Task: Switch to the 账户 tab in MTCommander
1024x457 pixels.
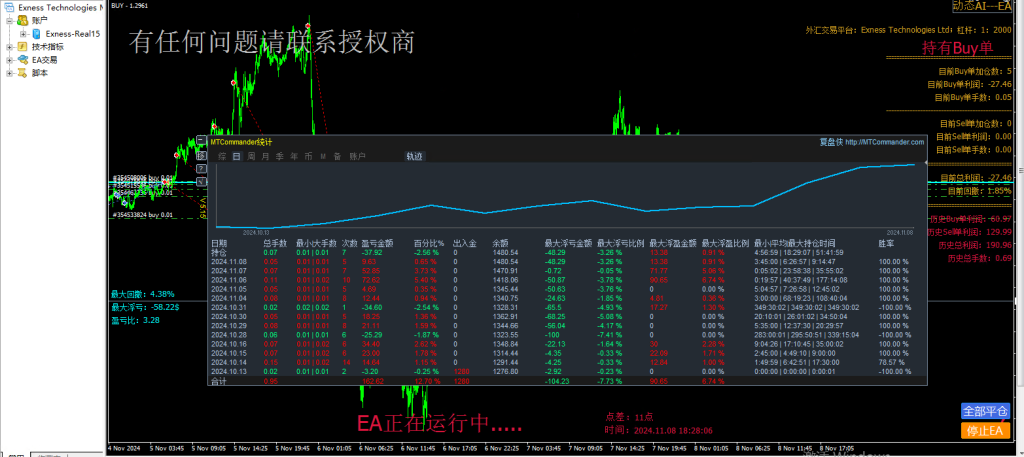Action: click(357, 156)
